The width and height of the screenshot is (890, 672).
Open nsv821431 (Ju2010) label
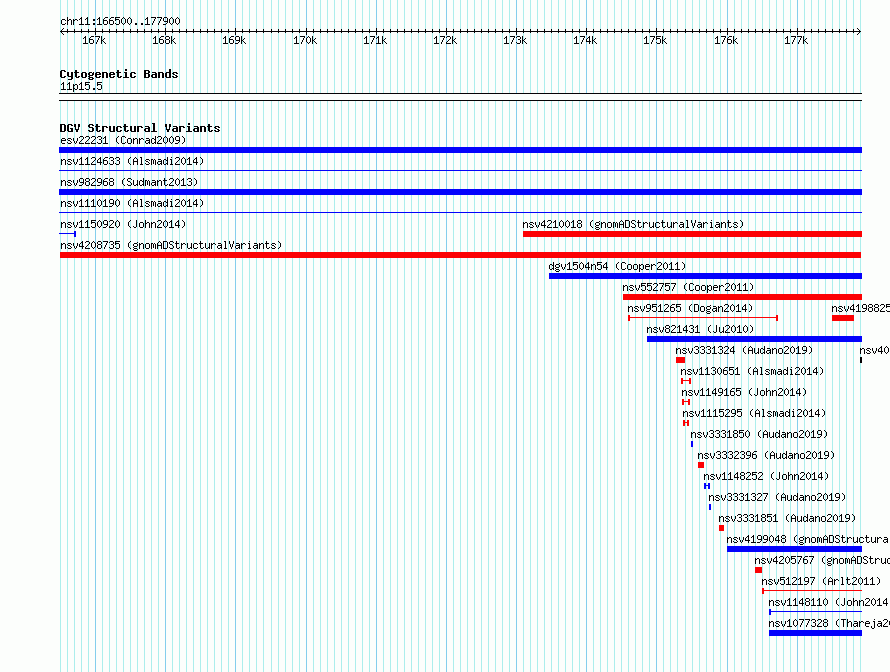click(700, 329)
